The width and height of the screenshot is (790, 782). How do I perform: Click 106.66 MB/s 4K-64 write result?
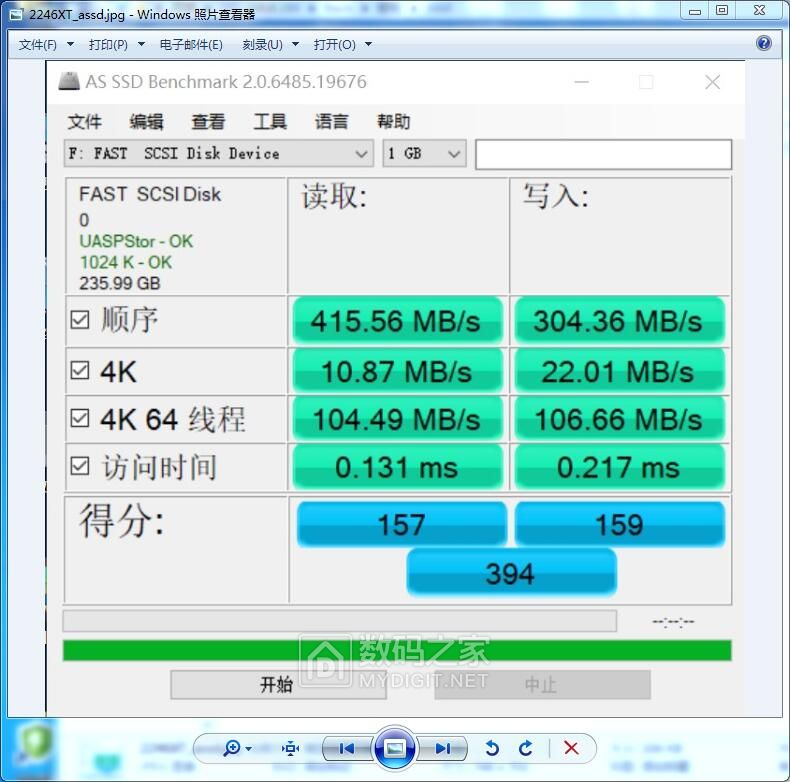coord(619,419)
